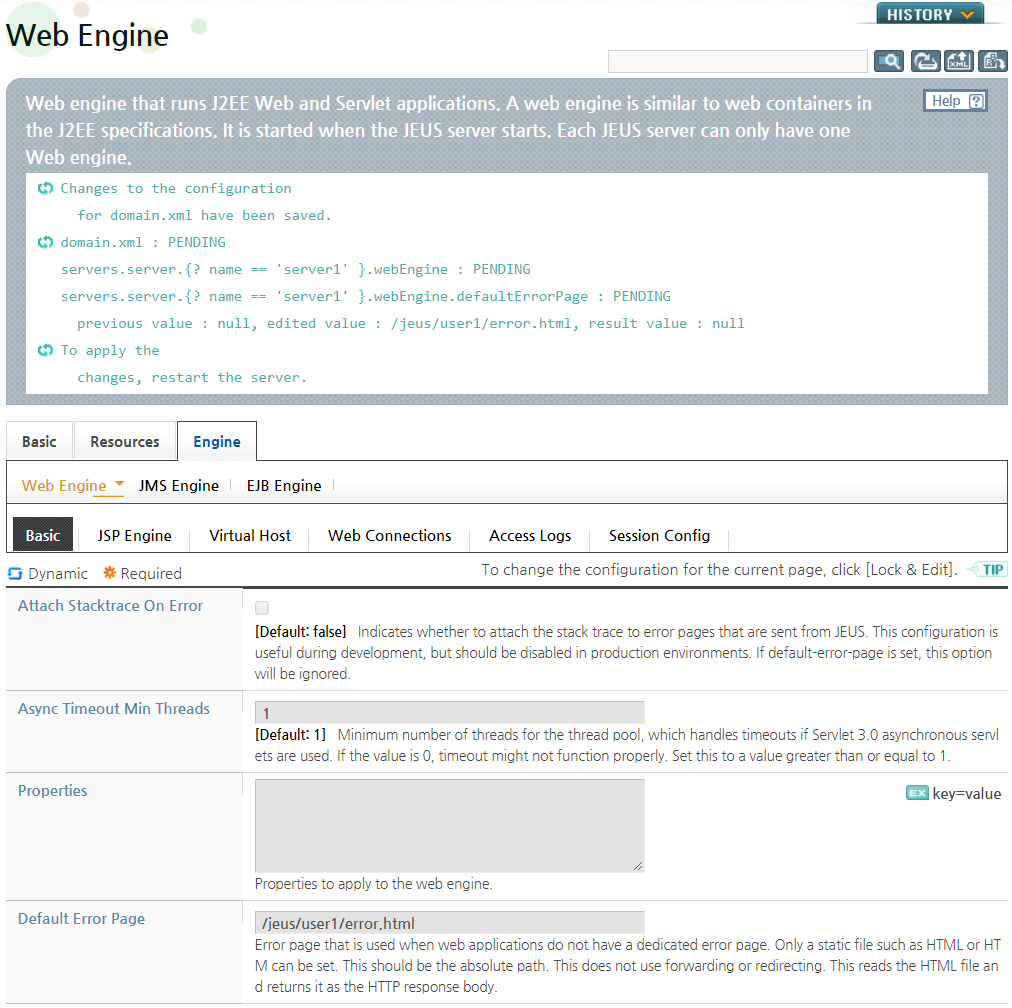Click the rightmost resource export toolbar icon
The width and height of the screenshot is (1012, 1008).
(x=992, y=61)
